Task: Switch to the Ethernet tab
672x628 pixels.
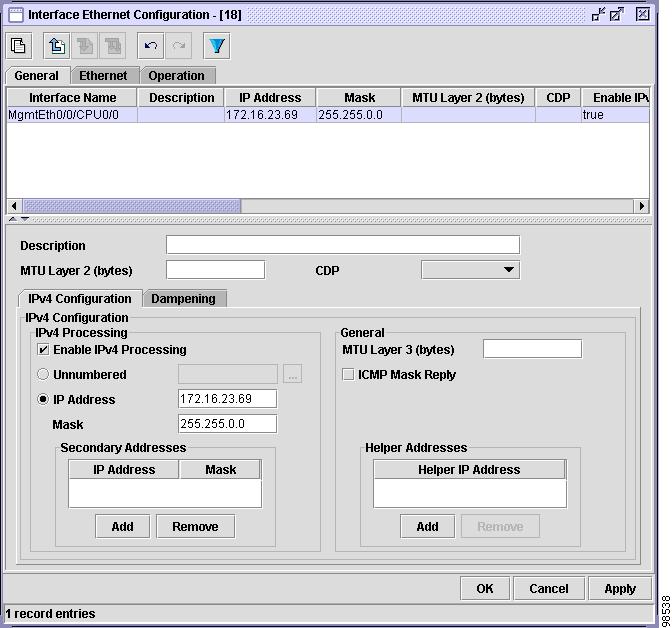Action: [104, 76]
